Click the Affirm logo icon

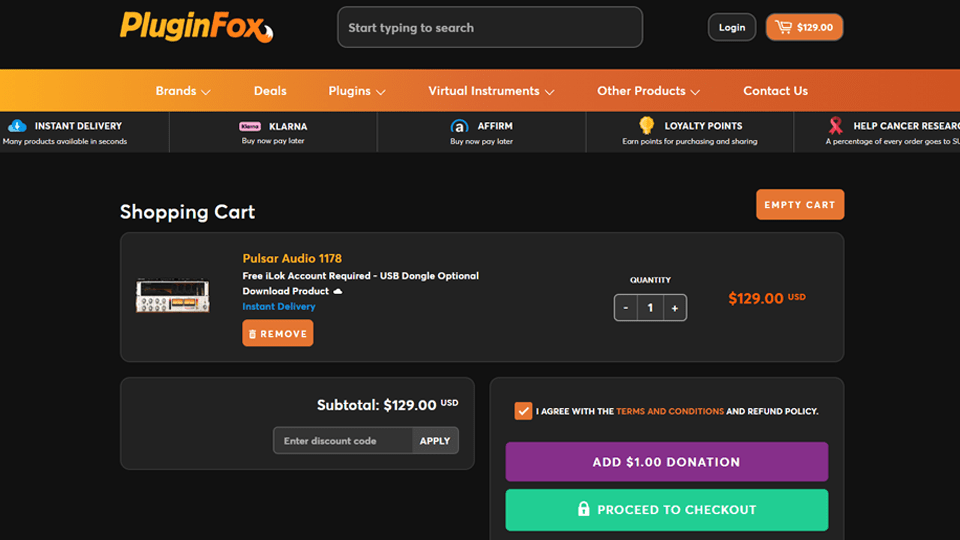pos(460,127)
